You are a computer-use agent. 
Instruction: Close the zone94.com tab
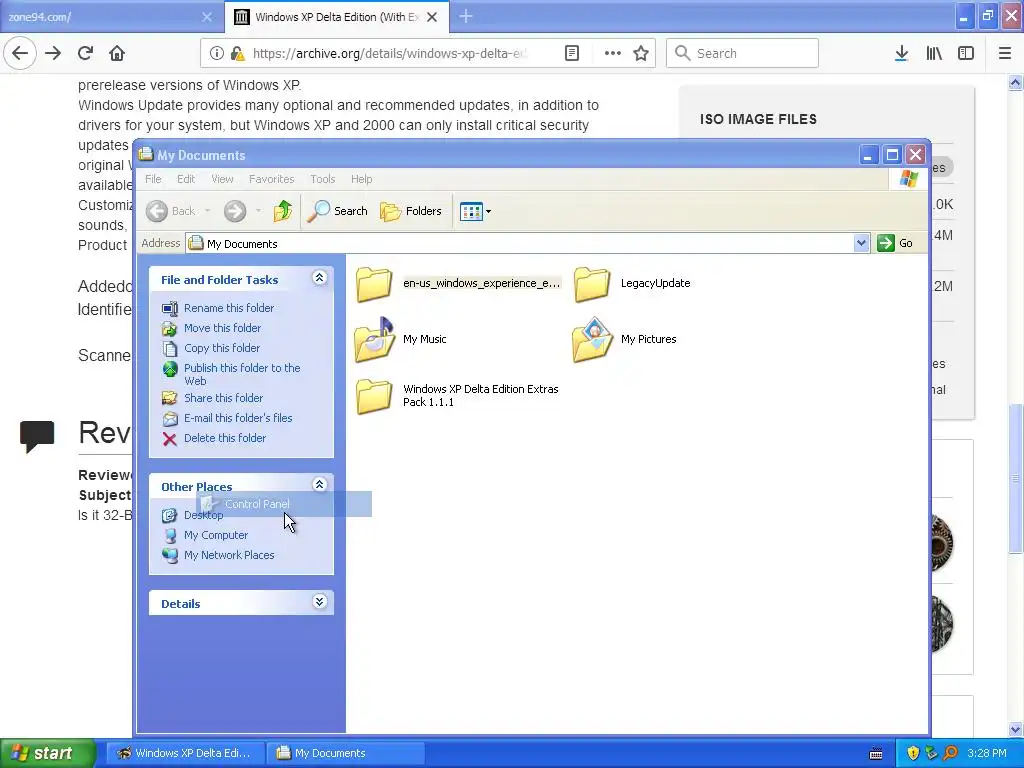pos(207,17)
